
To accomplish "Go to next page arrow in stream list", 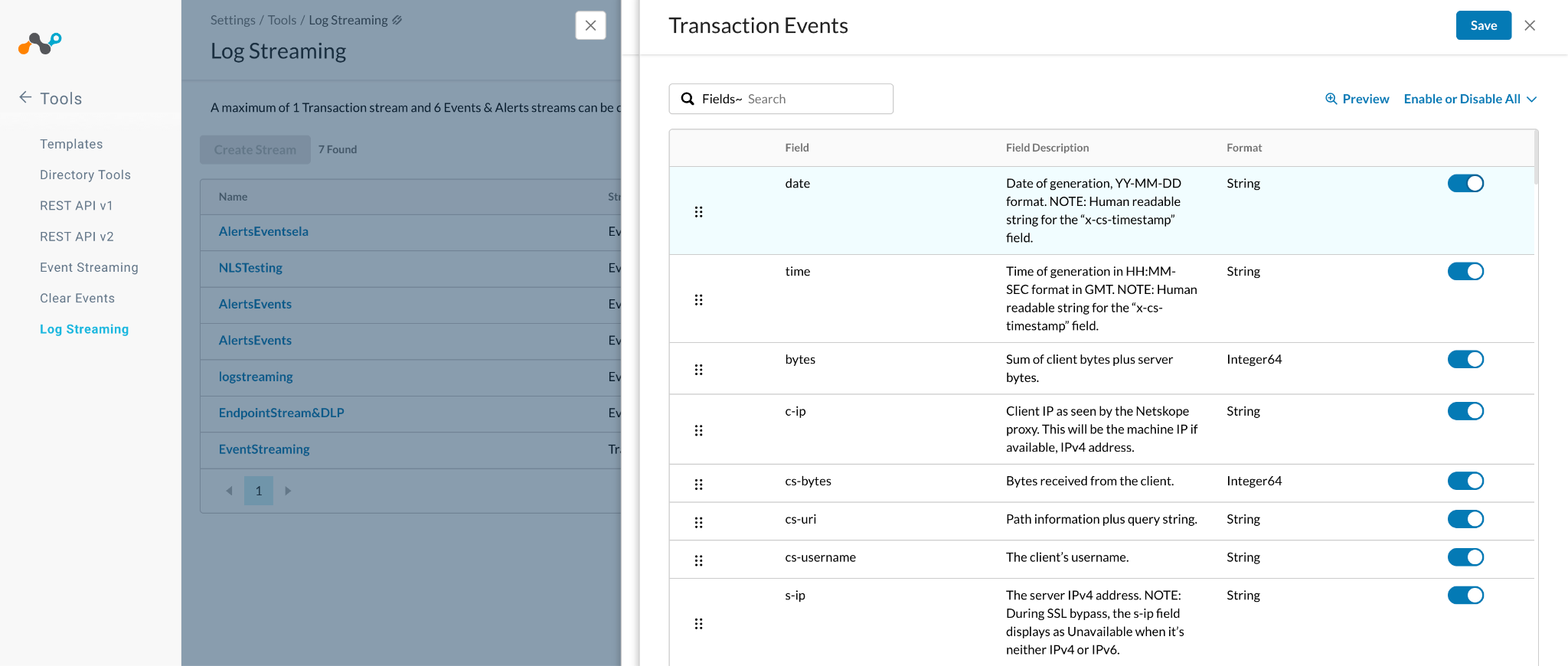I will (x=288, y=491).
